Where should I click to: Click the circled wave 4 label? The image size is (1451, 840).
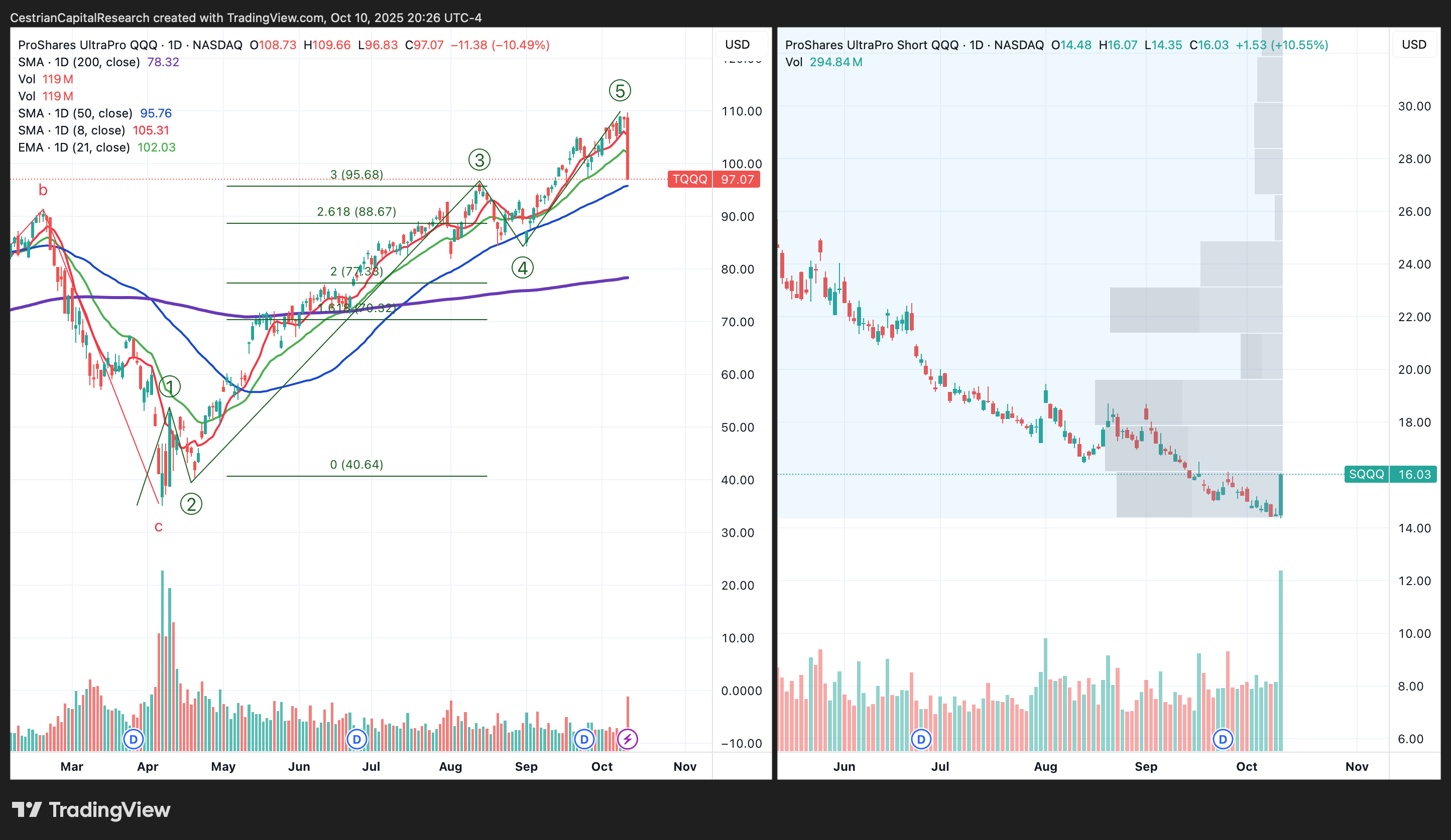click(522, 267)
